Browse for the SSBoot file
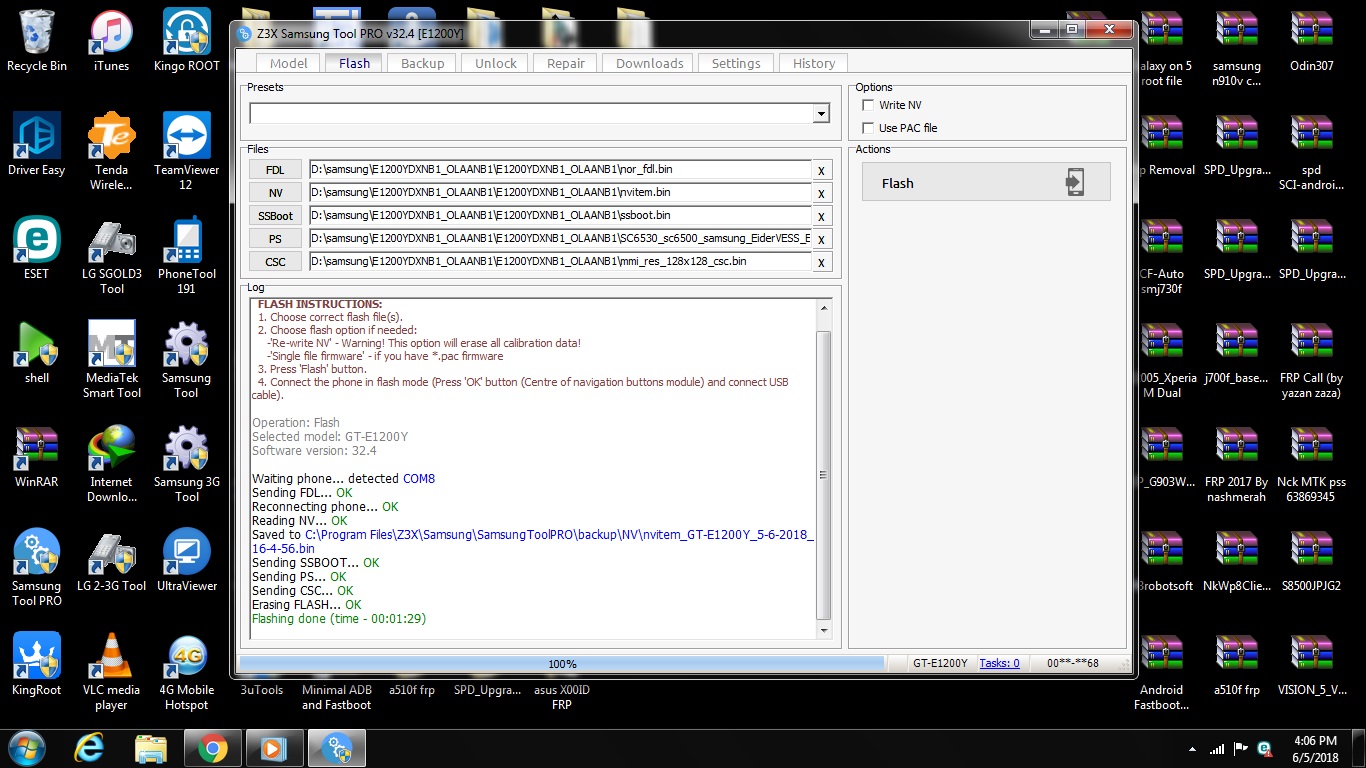 point(275,216)
